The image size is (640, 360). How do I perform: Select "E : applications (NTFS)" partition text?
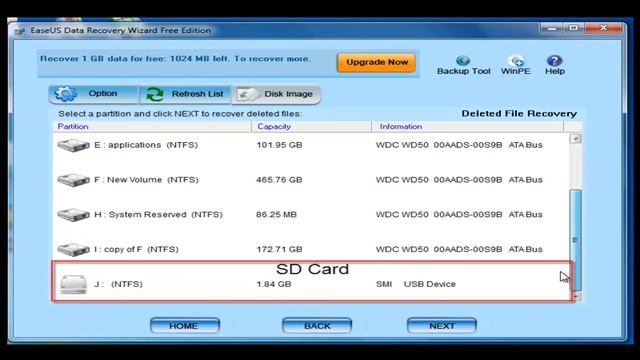pyautogui.click(x=146, y=145)
